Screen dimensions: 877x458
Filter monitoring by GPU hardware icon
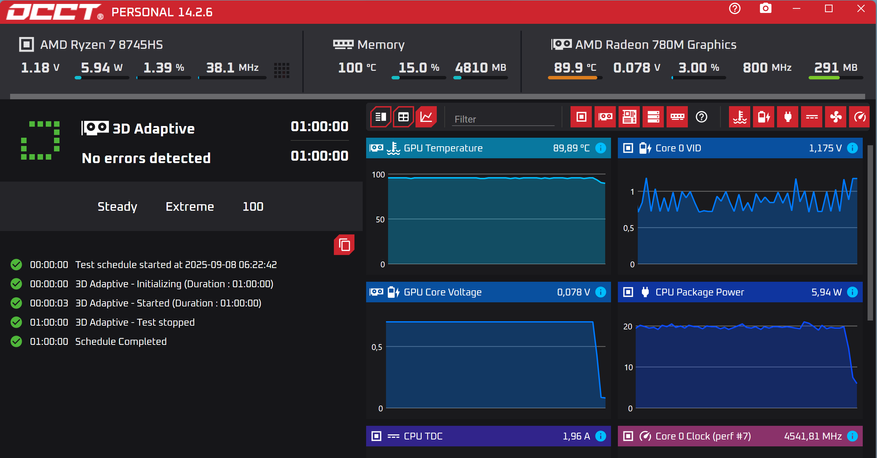(x=605, y=117)
